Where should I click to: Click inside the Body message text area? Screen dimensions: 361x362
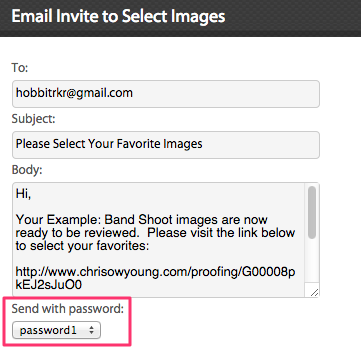click(159, 239)
